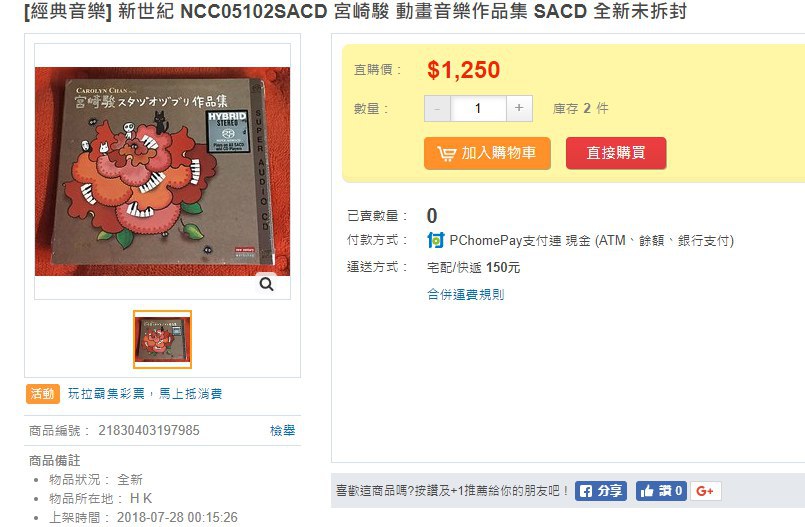This screenshot has width=805, height=527.
Task: Click the quantity input field
Action: pos(478,108)
